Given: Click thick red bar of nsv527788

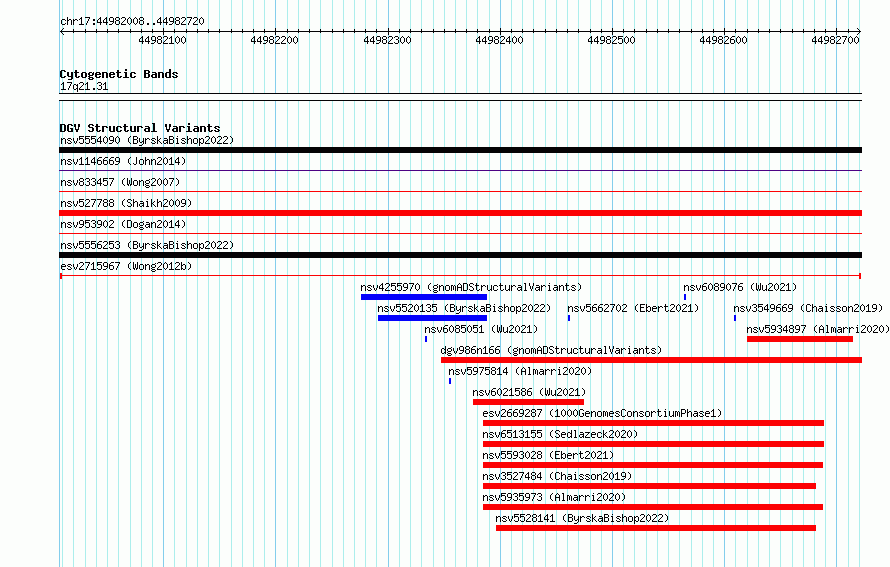Looking at the screenshot, I should tap(460, 213).
